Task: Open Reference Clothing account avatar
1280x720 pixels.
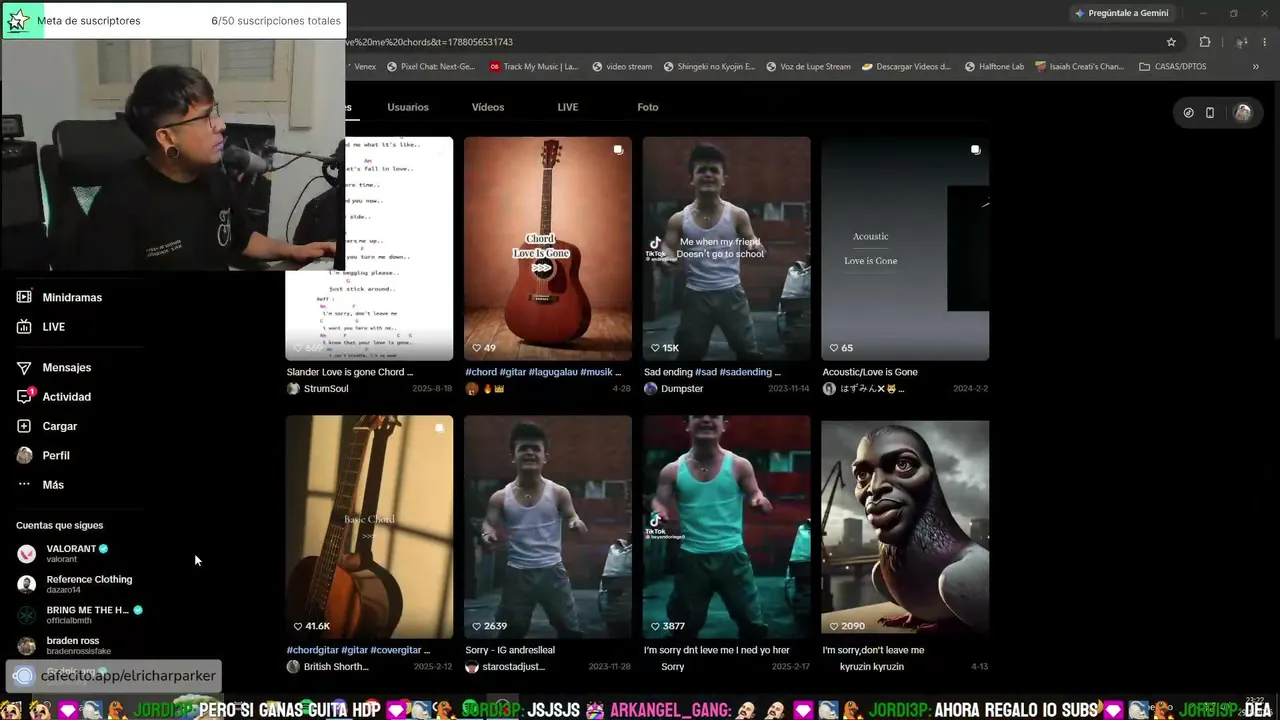Action: coord(27,584)
